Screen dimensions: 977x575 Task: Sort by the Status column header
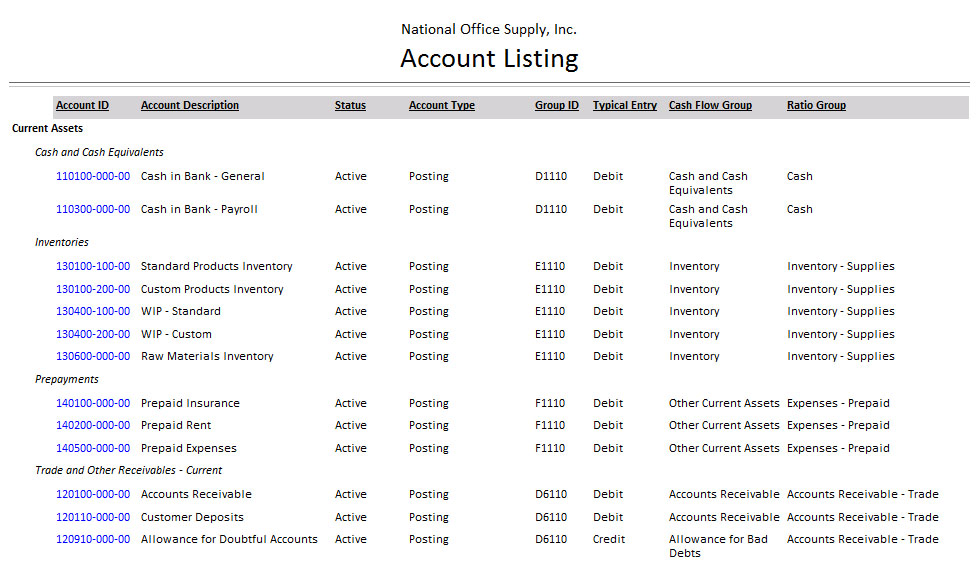(x=350, y=105)
